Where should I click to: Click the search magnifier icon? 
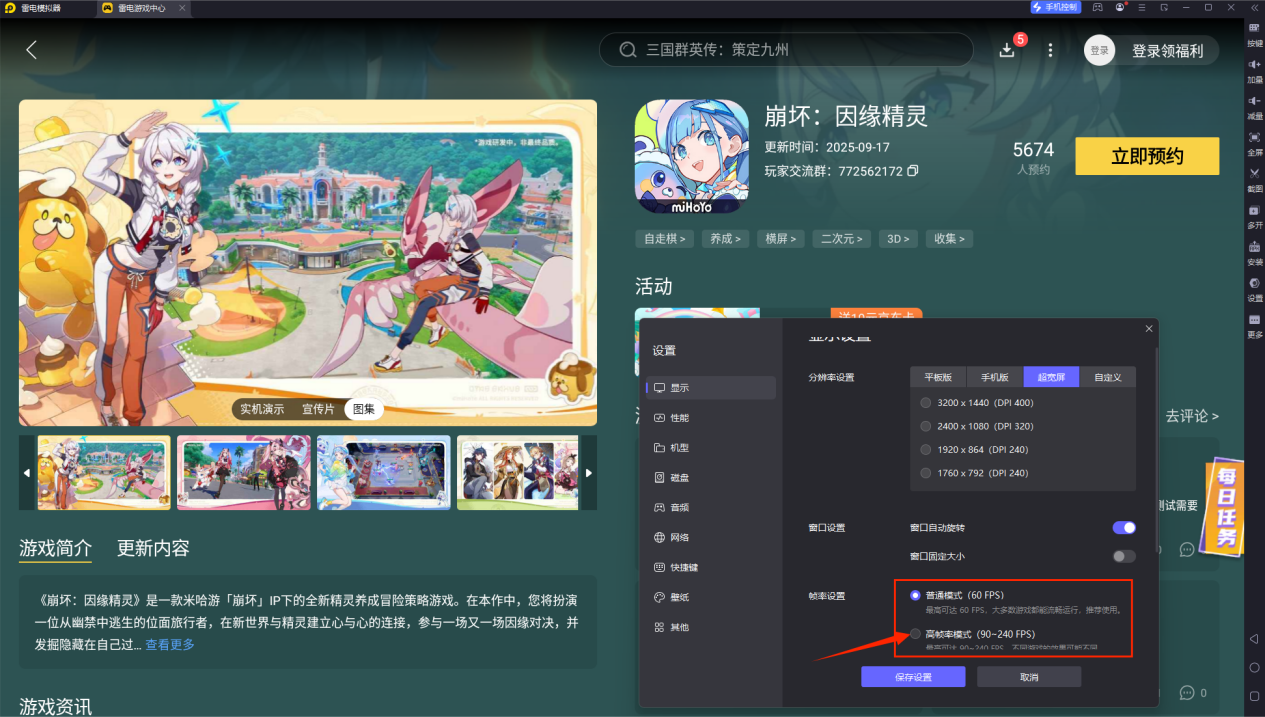pos(627,50)
